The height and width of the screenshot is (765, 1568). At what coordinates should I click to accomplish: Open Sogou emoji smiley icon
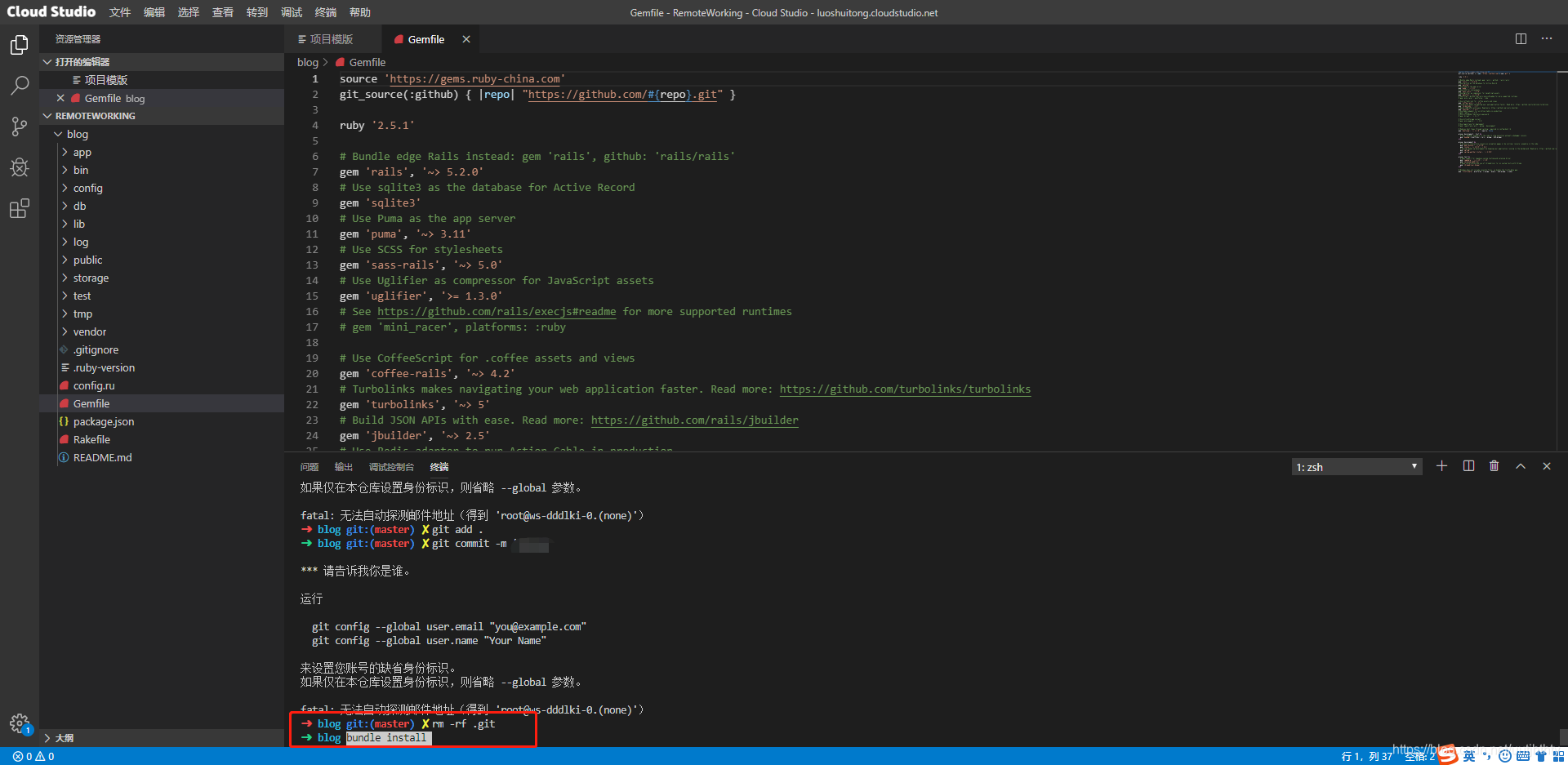pyautogui.click(x=1505, y=756)
